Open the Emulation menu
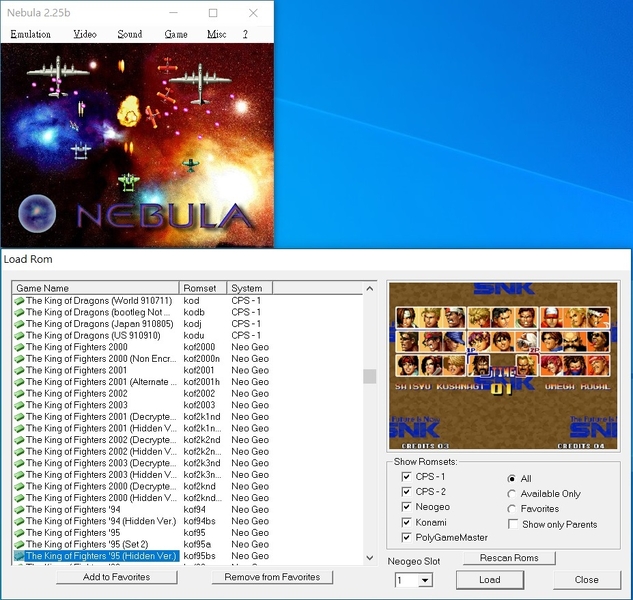The image size is (633, 600). (31, 34)
